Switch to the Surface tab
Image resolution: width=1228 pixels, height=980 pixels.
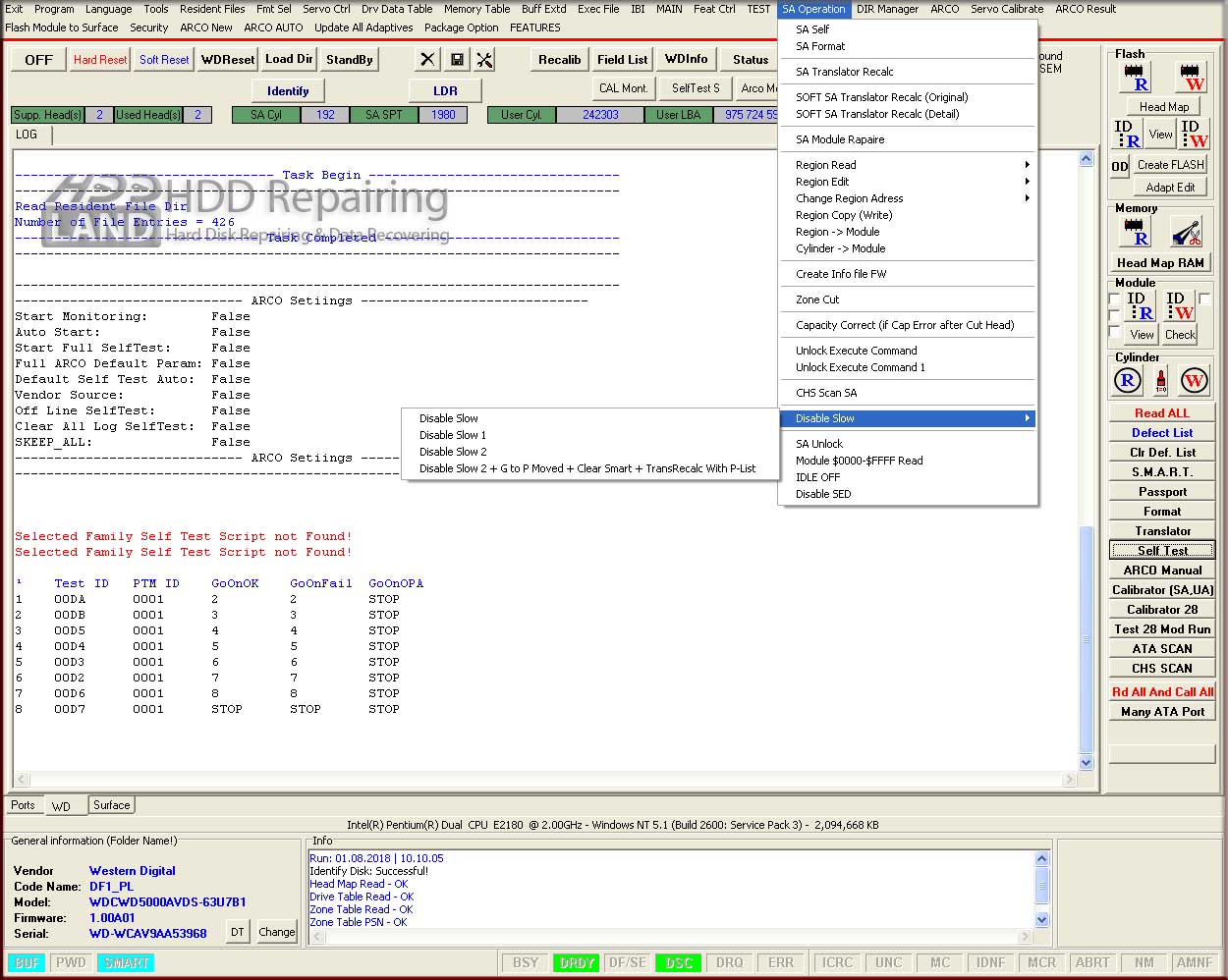tap(111, 805)
